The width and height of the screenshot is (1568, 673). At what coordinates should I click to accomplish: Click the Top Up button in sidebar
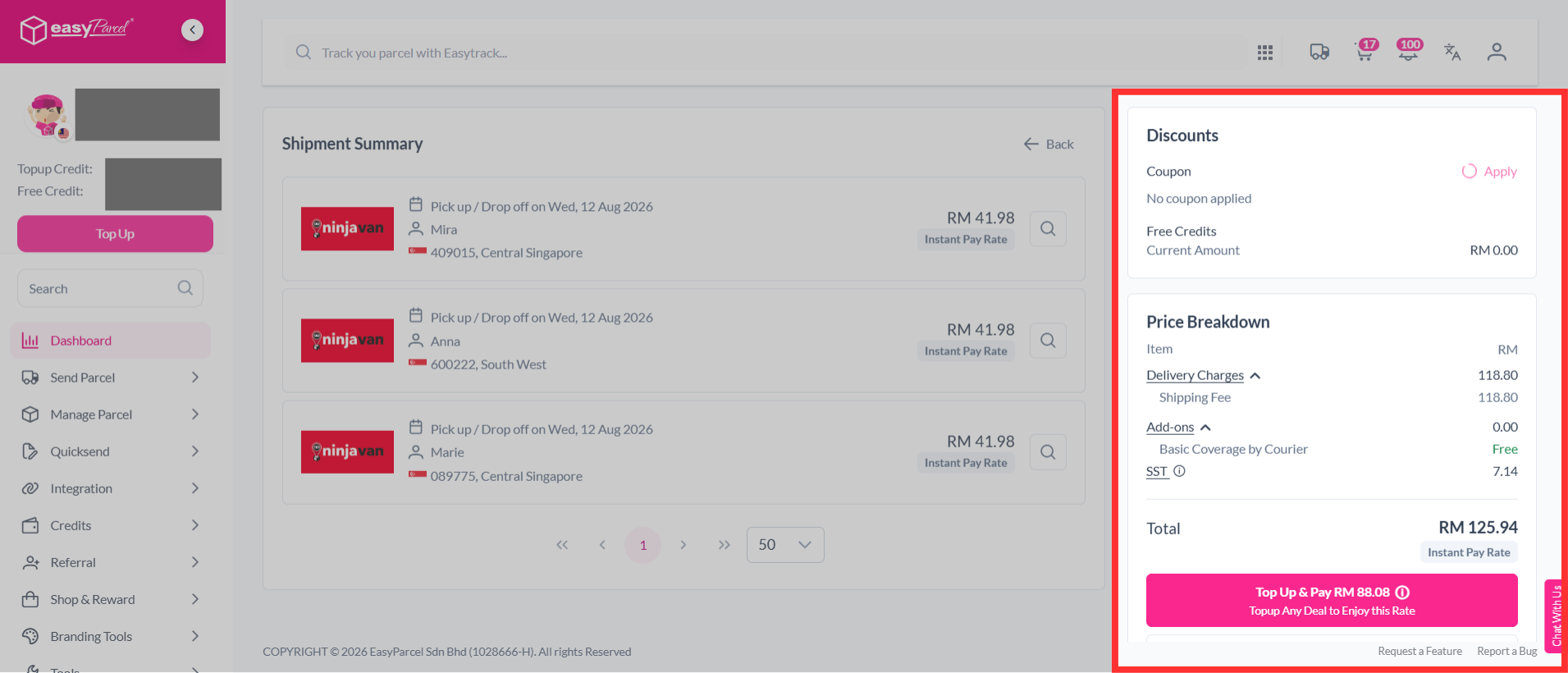(x=115, y=234)
